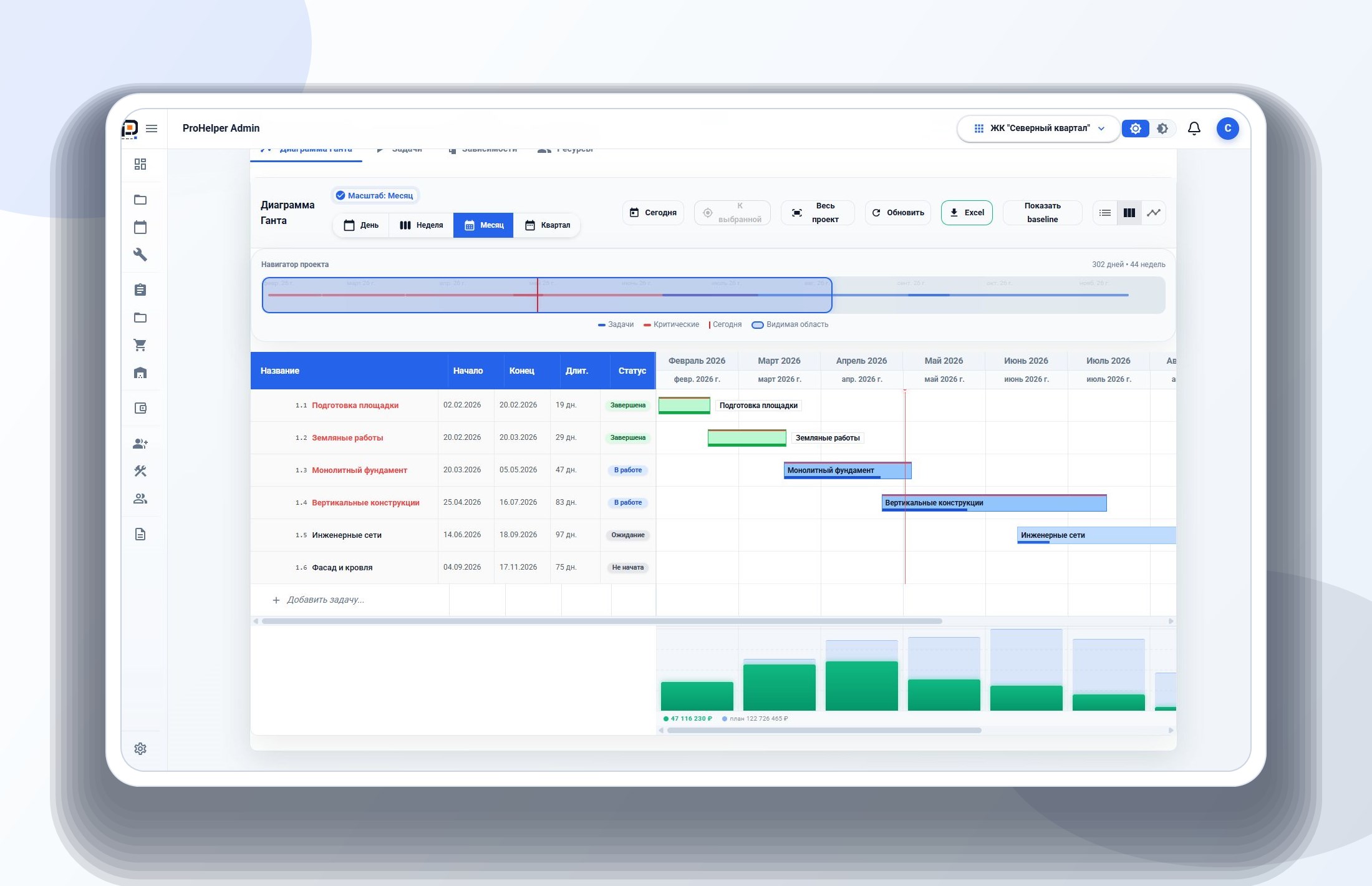Open the calendar sidebar icon
This screenshot has height=886, width=1372.
pos(140,227)
